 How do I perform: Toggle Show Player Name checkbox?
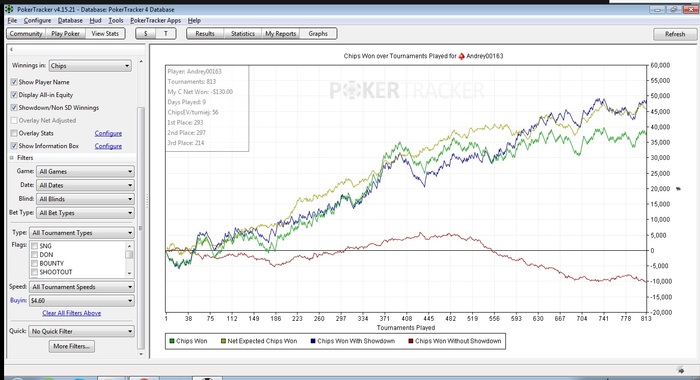[x=14, y=82]
